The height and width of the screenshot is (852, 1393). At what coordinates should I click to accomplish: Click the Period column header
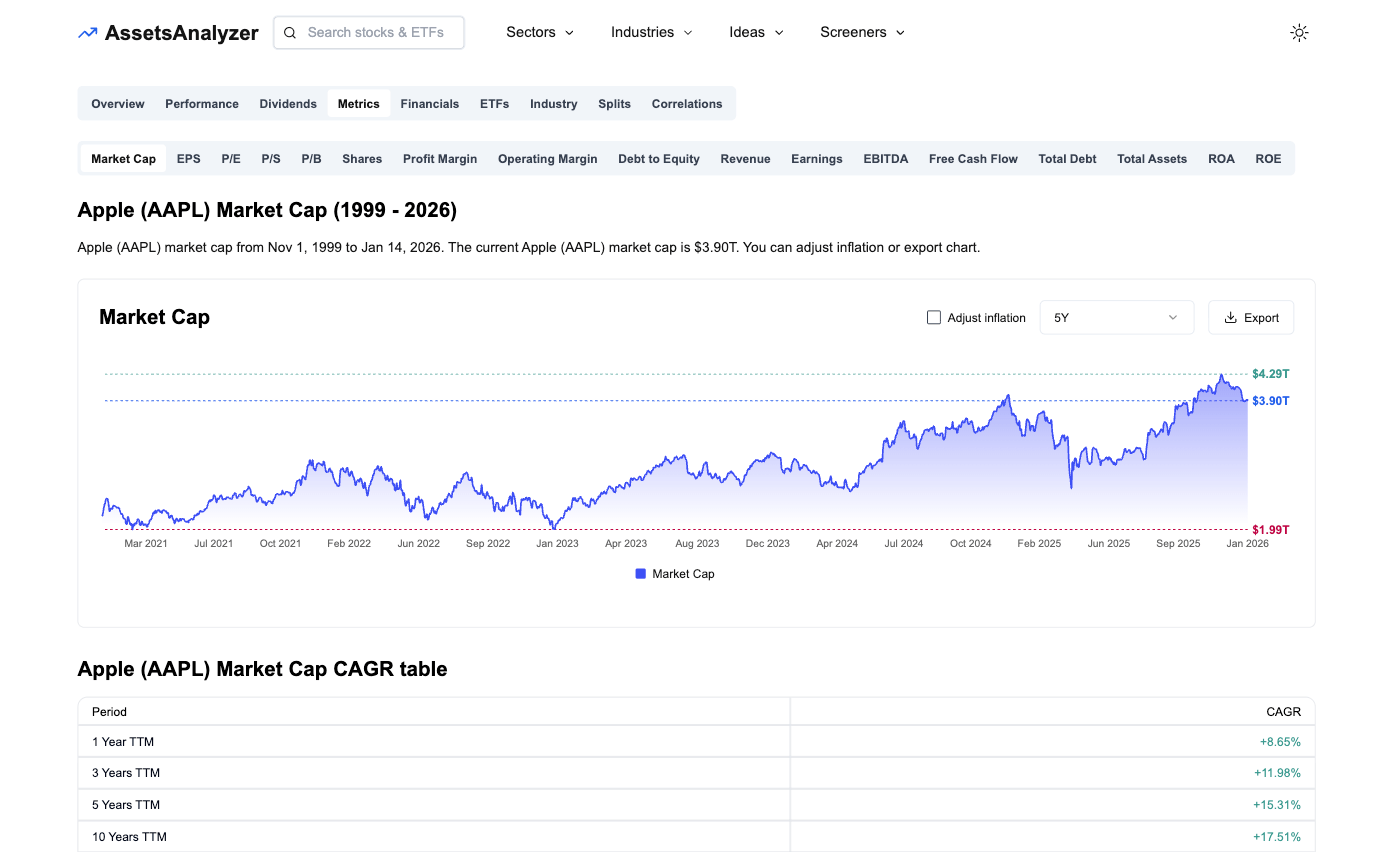[x=109, y=712]
